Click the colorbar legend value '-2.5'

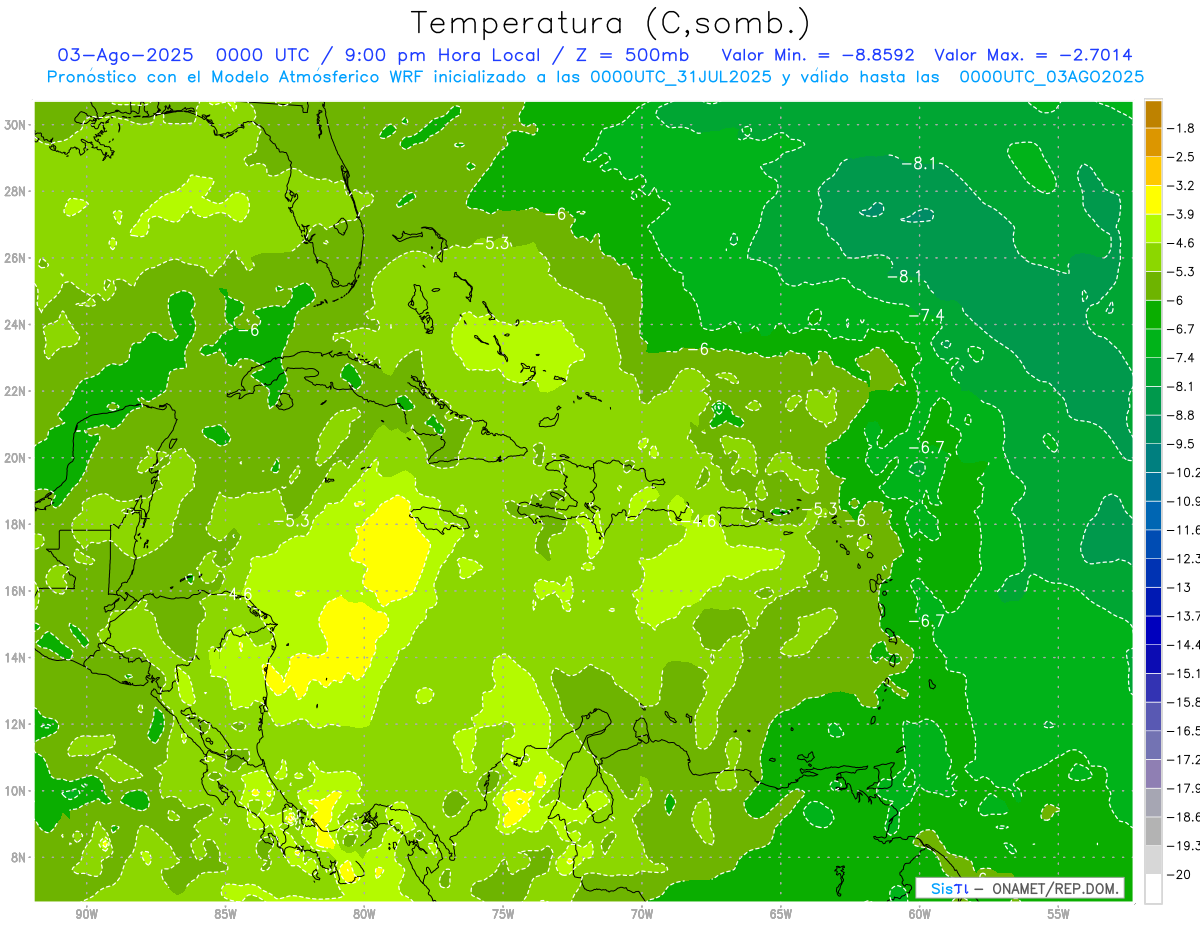tap(1183, 157)
